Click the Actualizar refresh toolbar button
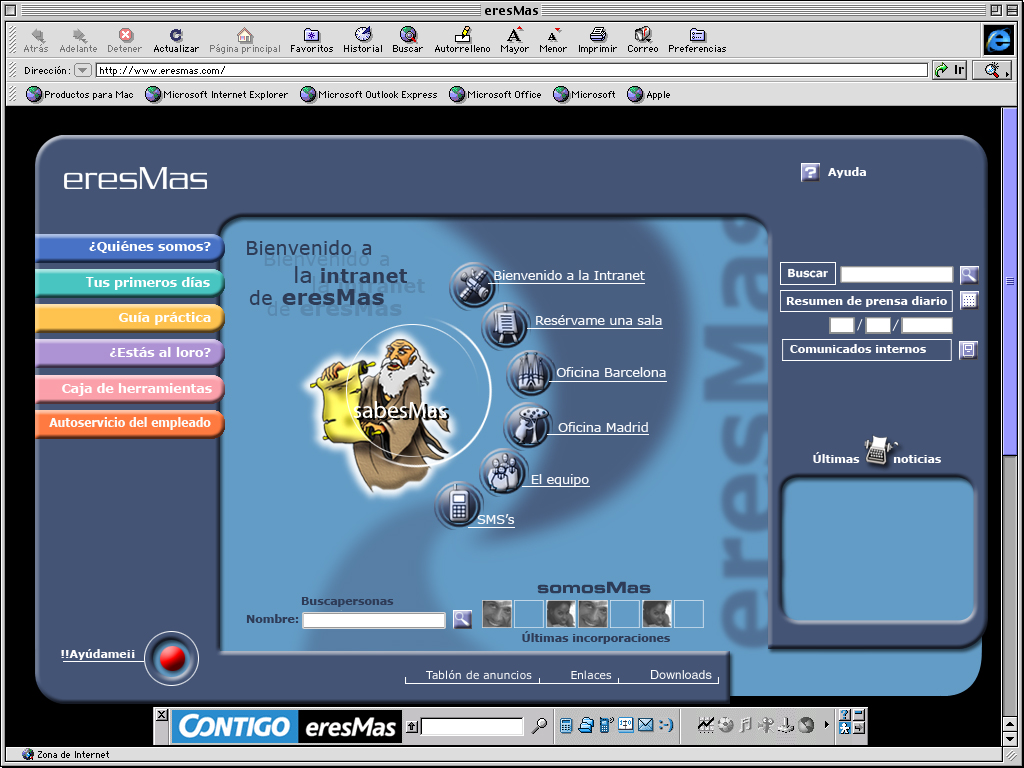 click(x=176, y=36)
